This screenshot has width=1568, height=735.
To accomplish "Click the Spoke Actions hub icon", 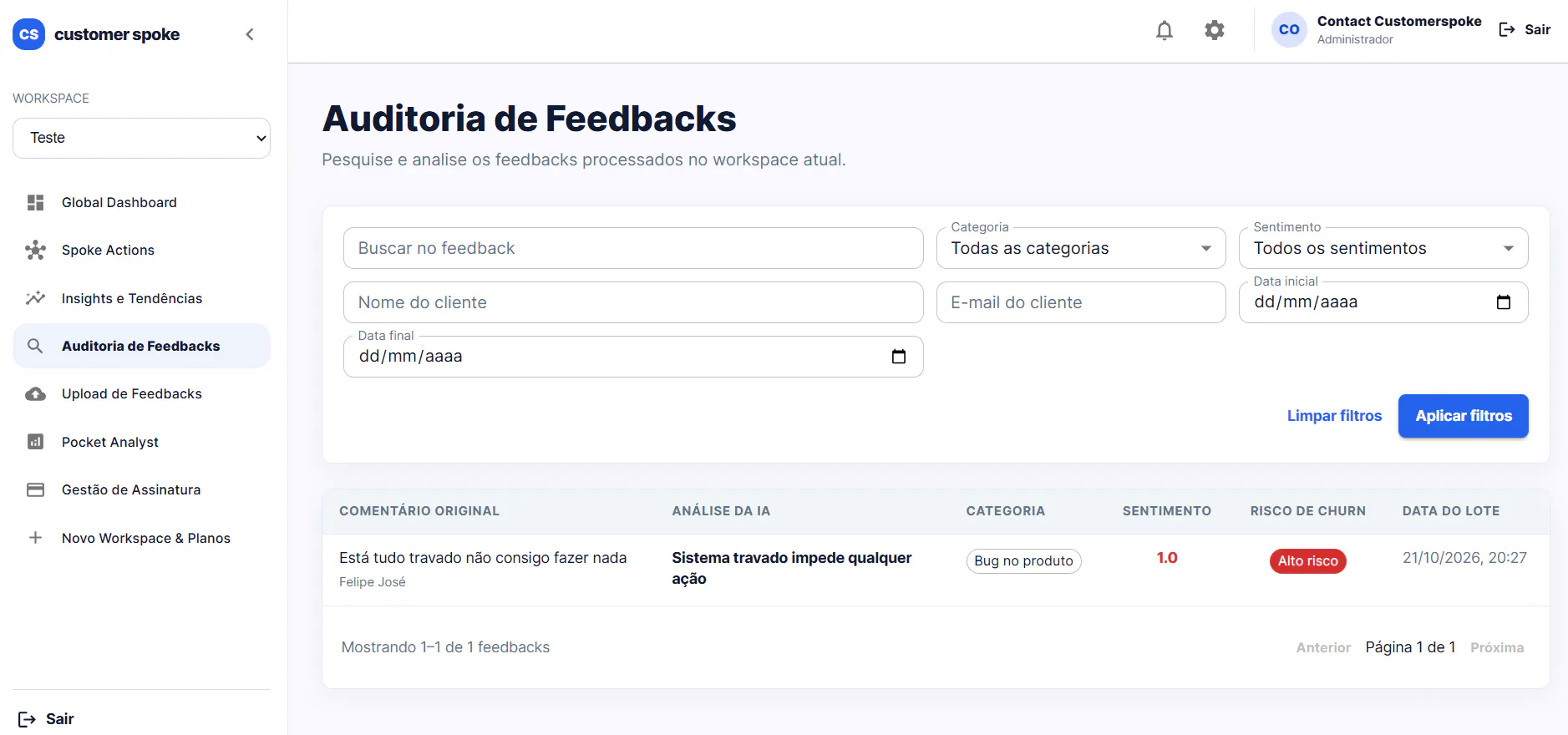I will tap(35, 250).
